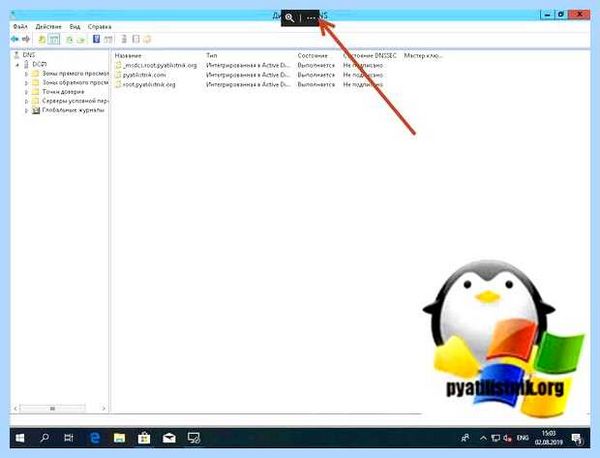Viewport: 600px width, 458px height.
Task: Click the network icon in the tray
Action: [496, 438]
